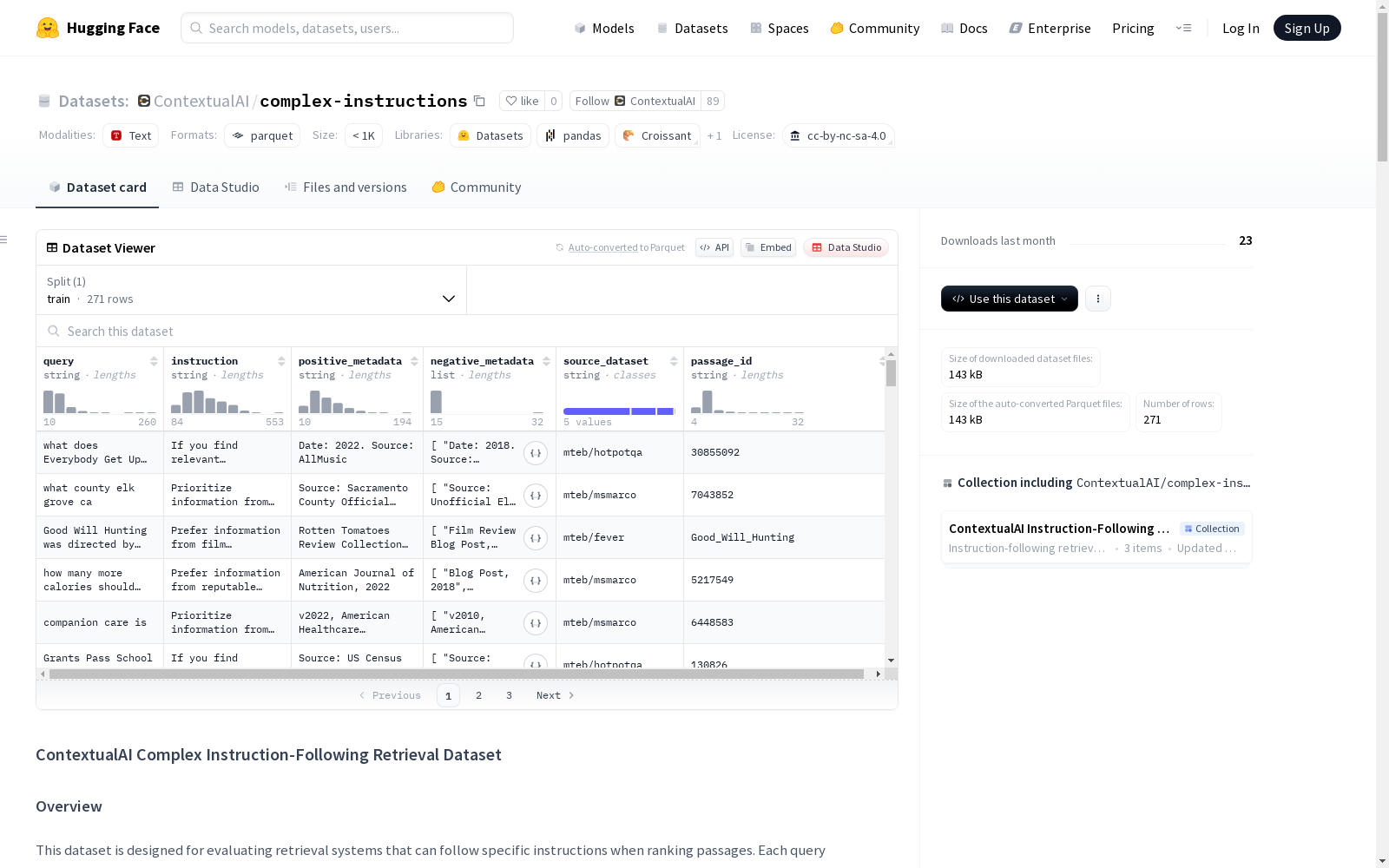
Task: Go to Datasets in top navigation
Action: (692, 28)
